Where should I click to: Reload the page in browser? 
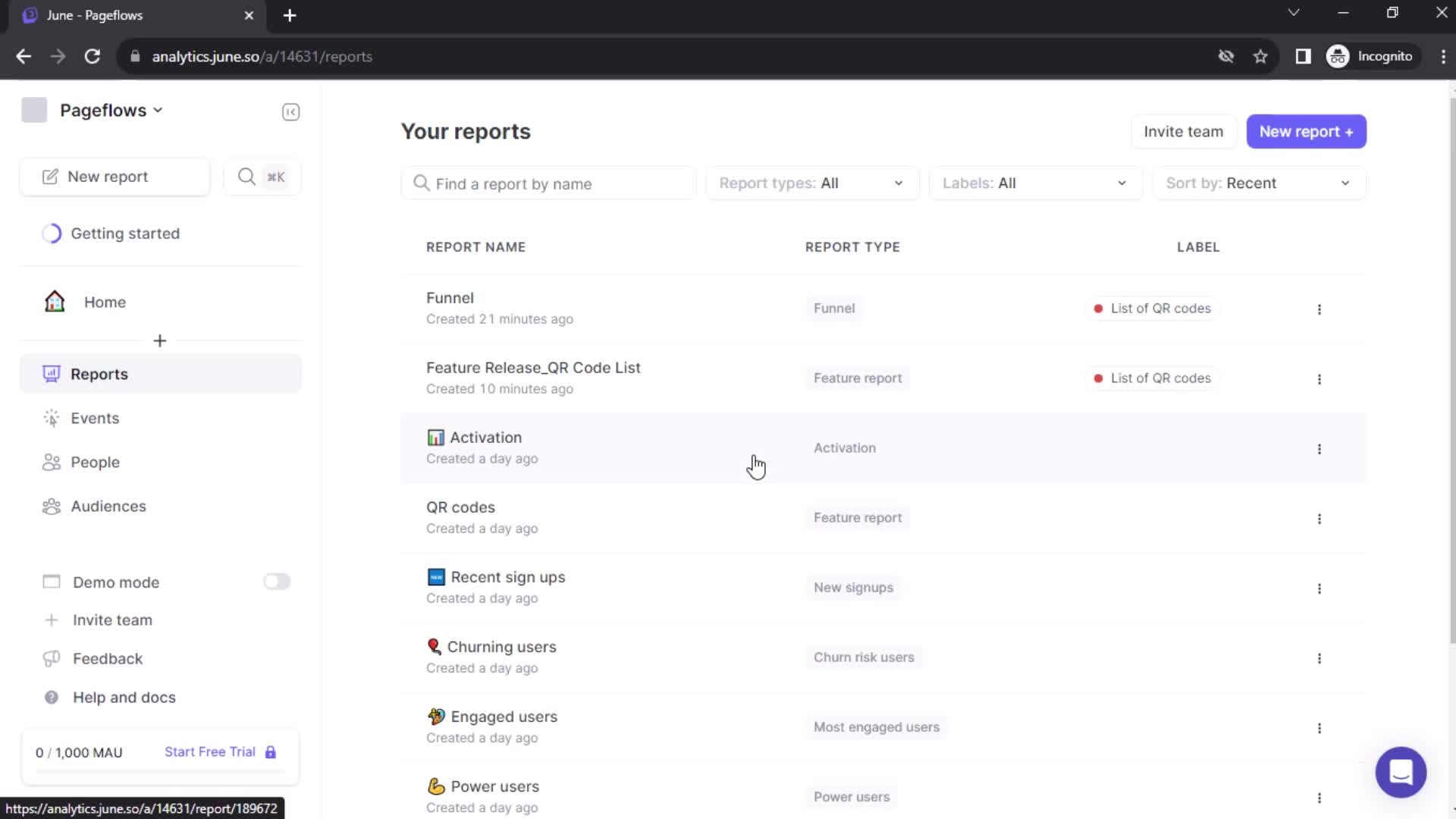pyautogui.click(x=92, y=56)
